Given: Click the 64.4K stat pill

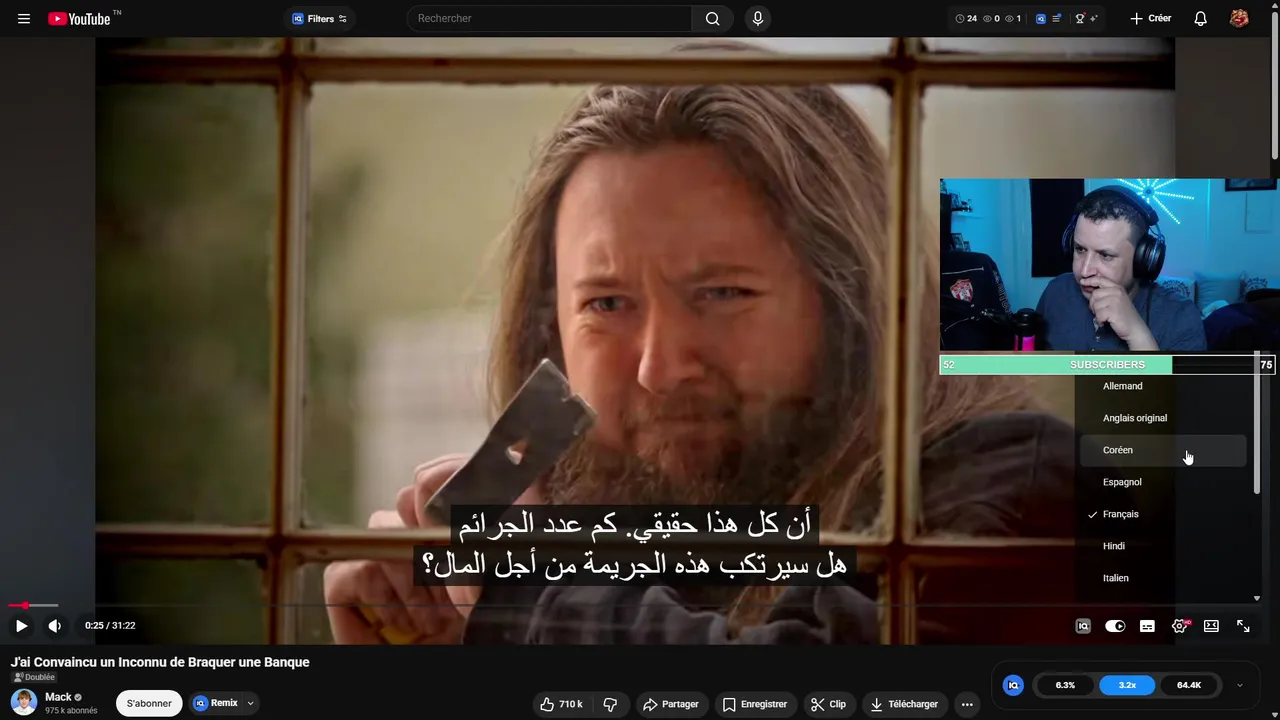Looking at the screenshot, I should click(x=1189, y=685).
